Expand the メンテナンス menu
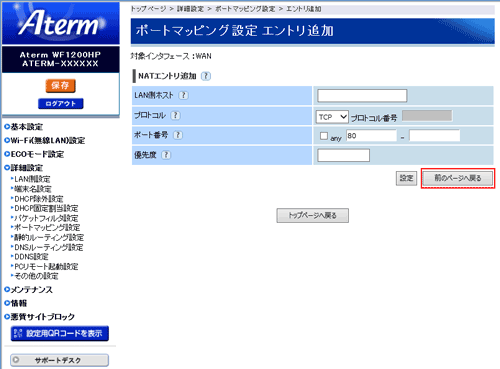 click(x=29, y=290)
